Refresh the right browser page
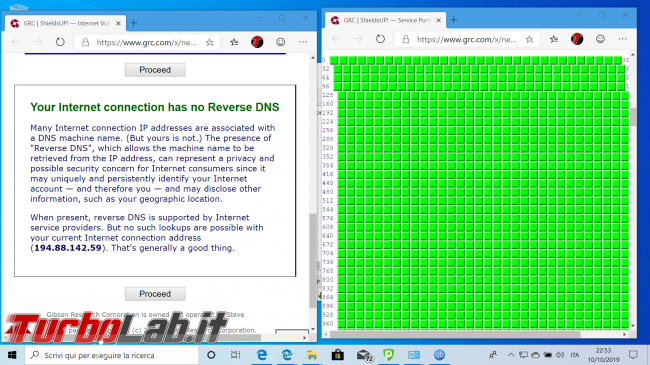 pyautogui.click(x=380, y=39)
